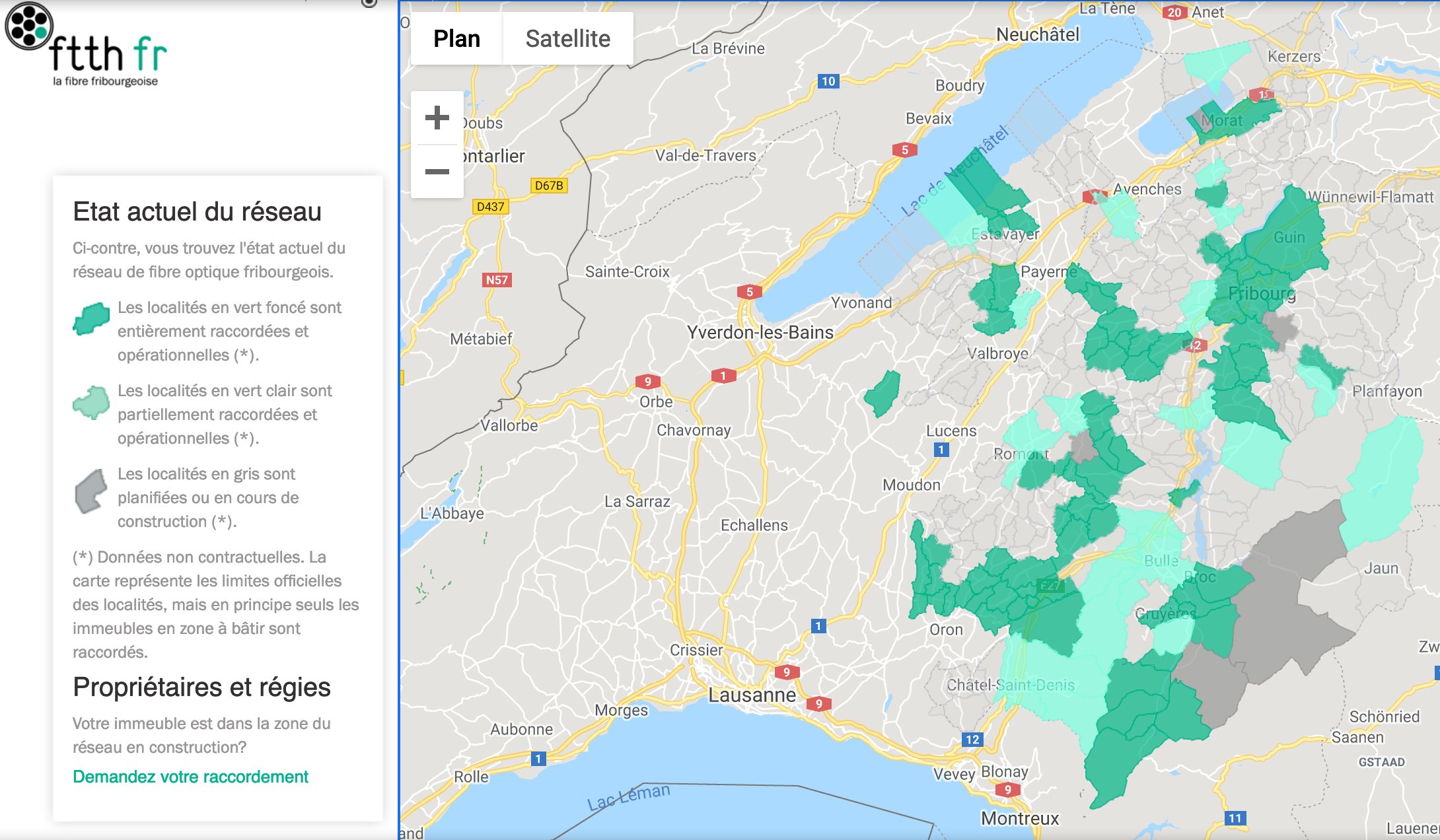
Task: Click the Boudry label on map
Action: (960, 85)
